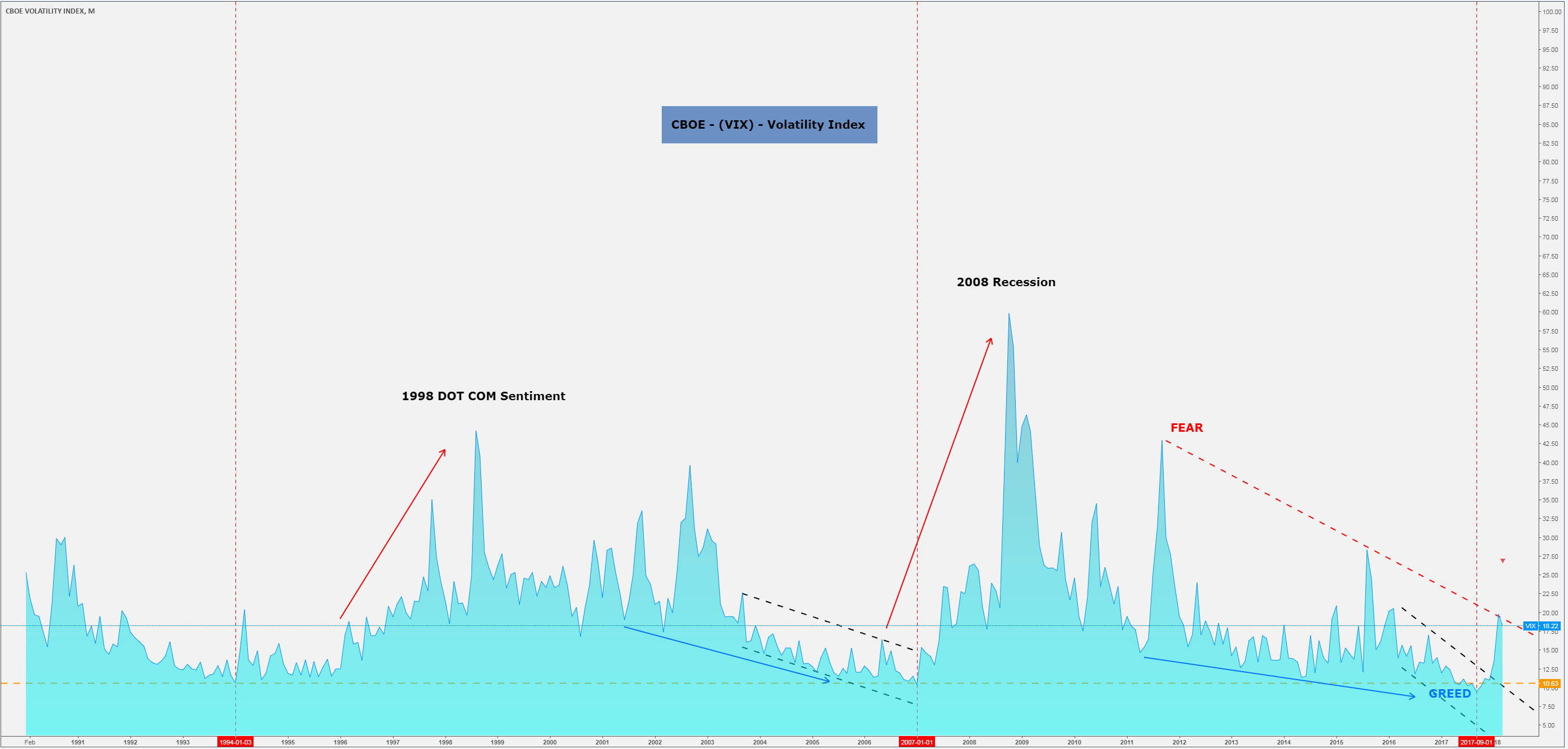Click the 1994-01-03 date marker on the time axis
1568x749 pixels.
(235, 742)
